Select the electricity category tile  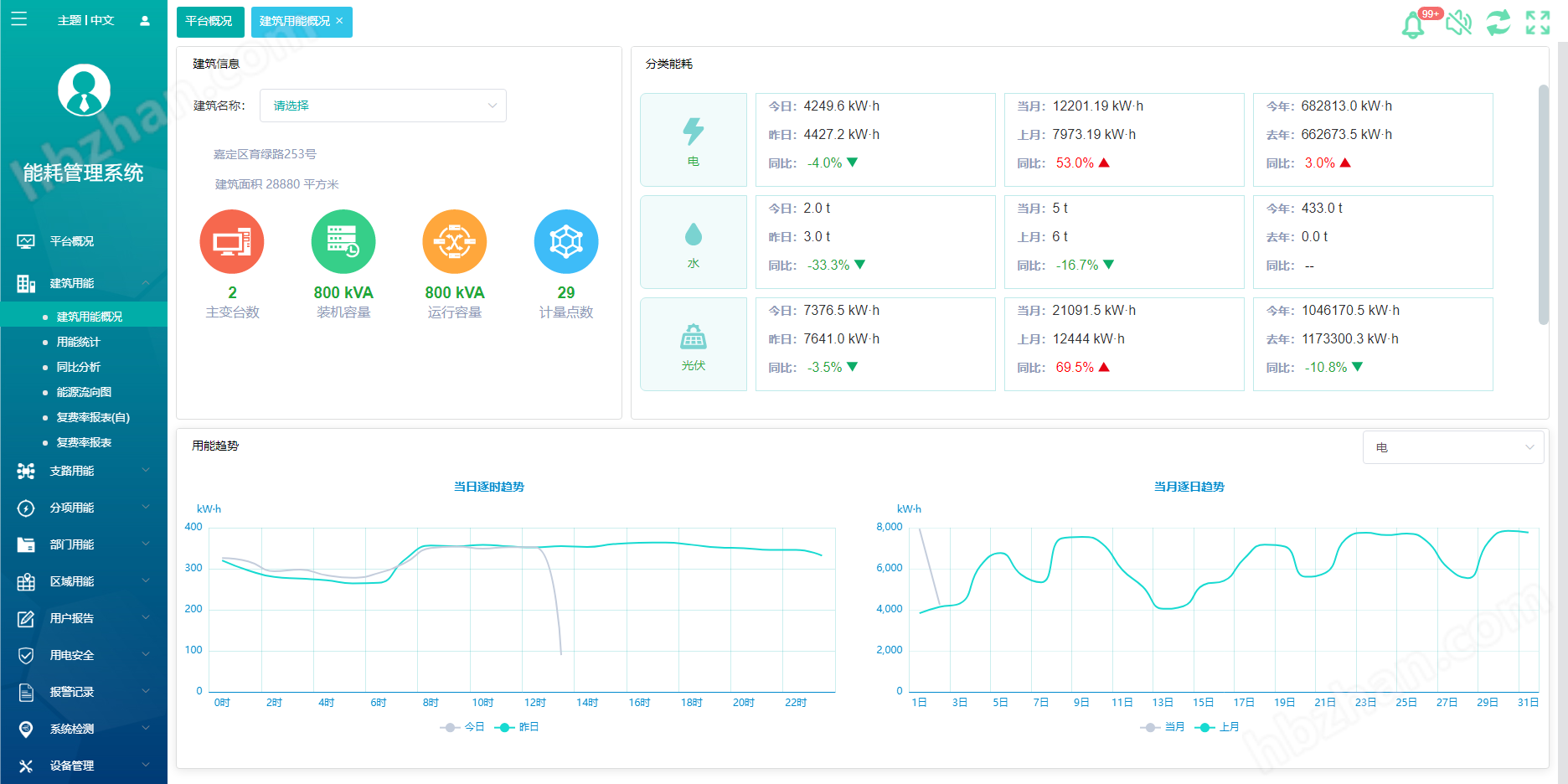[x=693, y=140]
